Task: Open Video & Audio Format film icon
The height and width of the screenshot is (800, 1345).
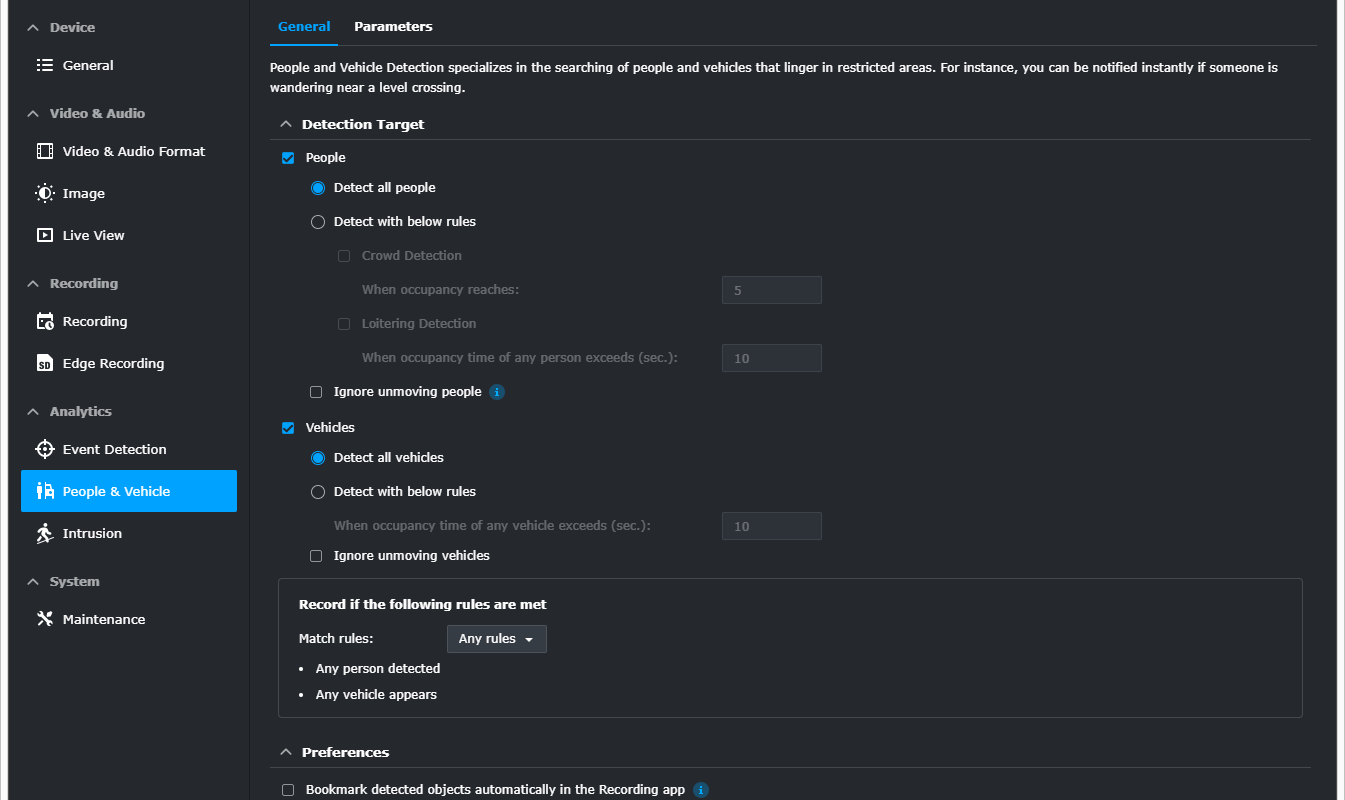Action: coord(44,151)
